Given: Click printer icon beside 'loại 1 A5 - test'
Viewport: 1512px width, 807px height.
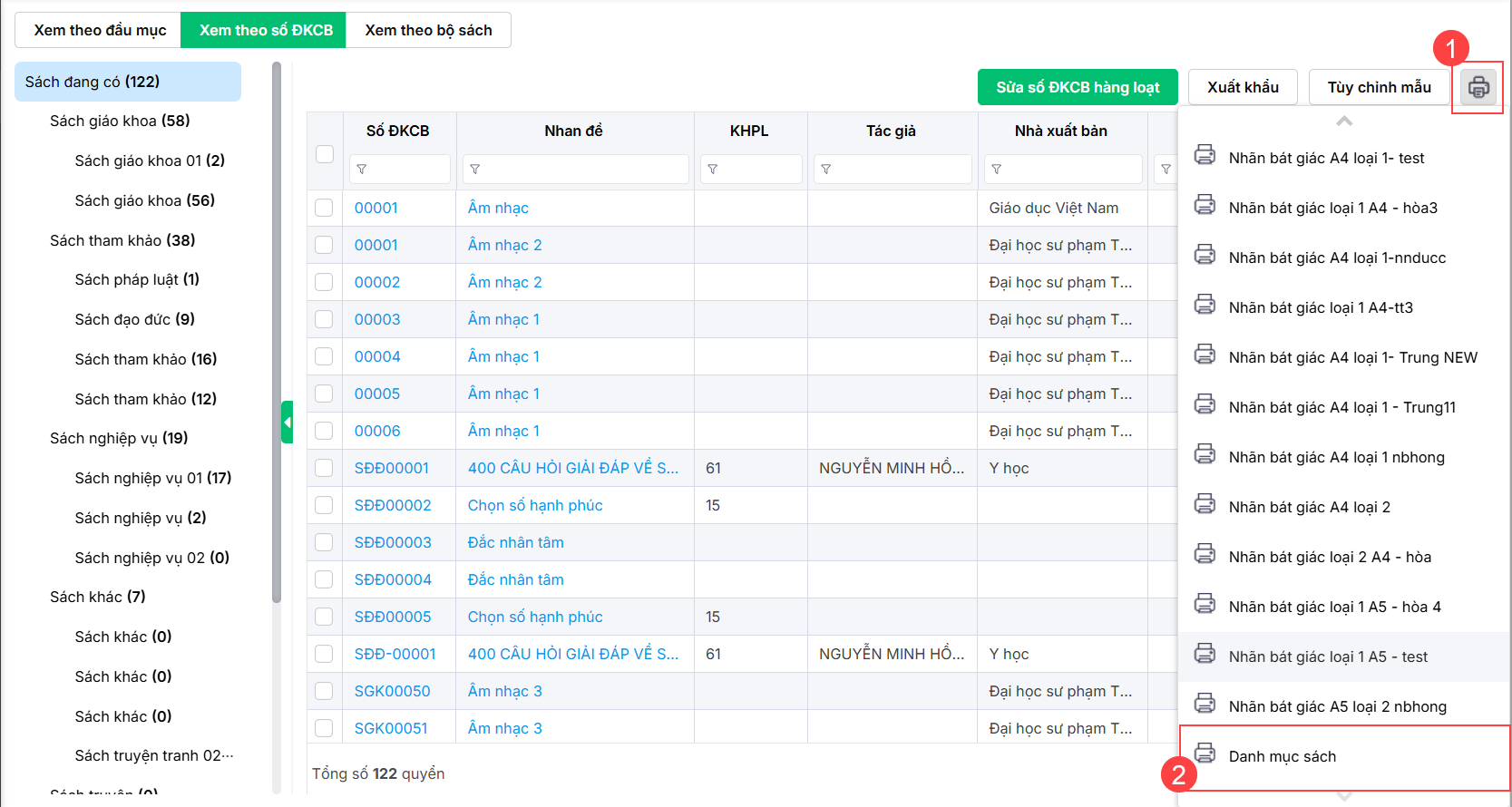Looking at the screenshot, I should [x=1205, y=654].
